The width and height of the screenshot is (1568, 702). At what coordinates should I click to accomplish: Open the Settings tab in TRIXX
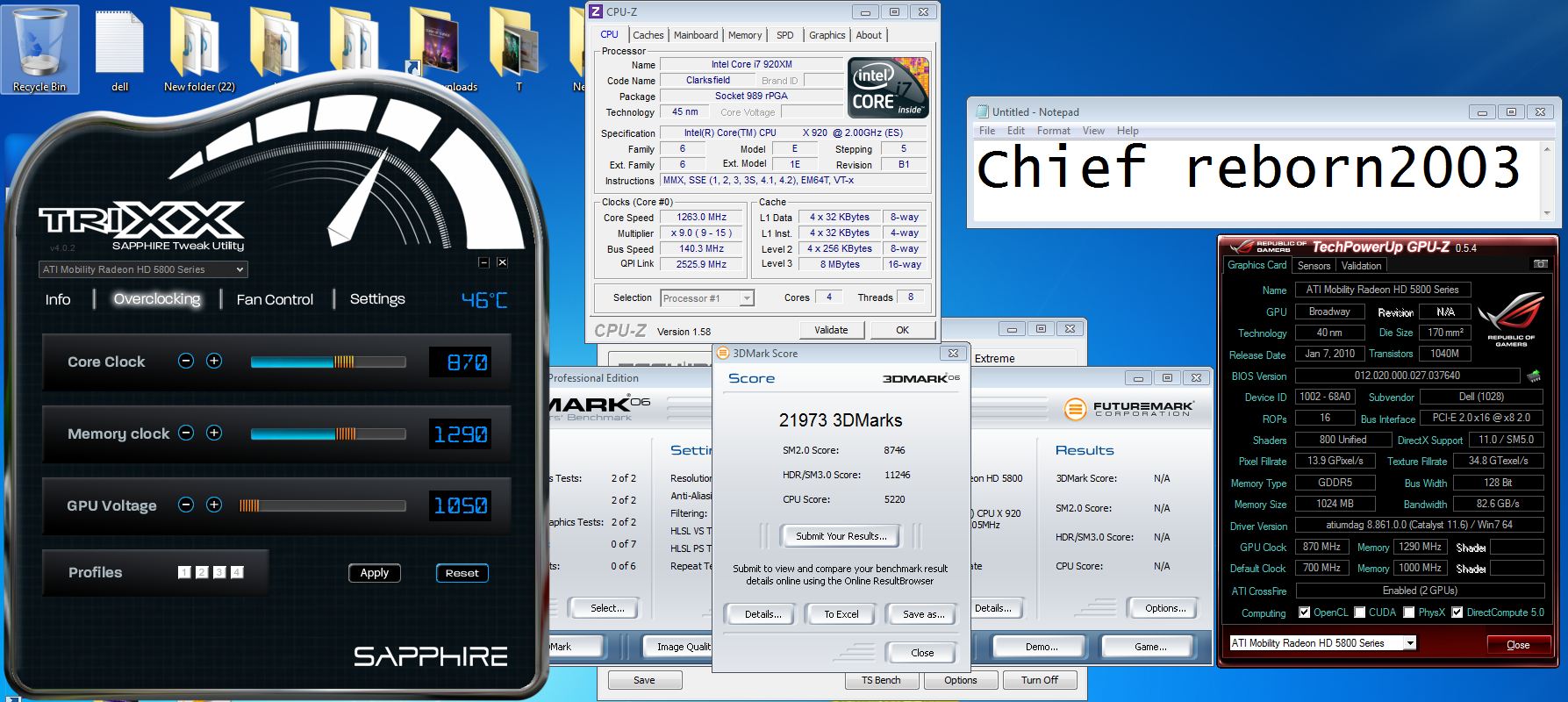point(377,299)
